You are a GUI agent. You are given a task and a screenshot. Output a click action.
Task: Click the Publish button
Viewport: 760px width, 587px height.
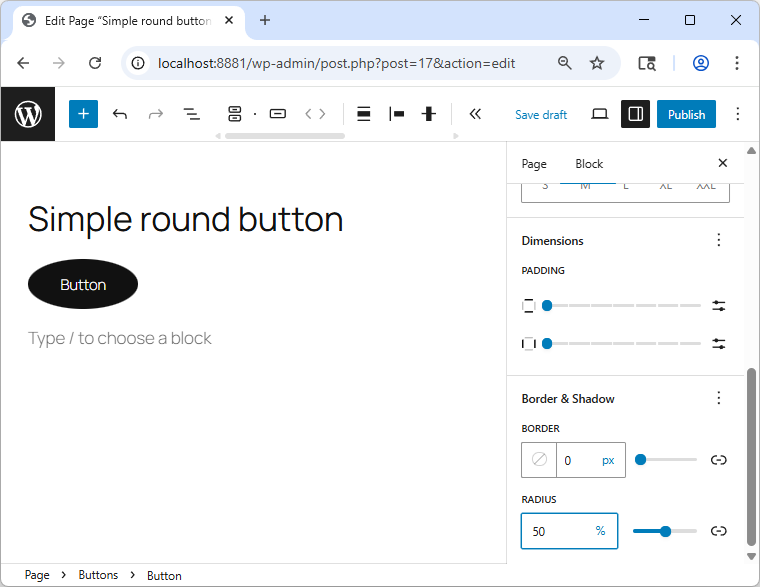click(686, 114)
